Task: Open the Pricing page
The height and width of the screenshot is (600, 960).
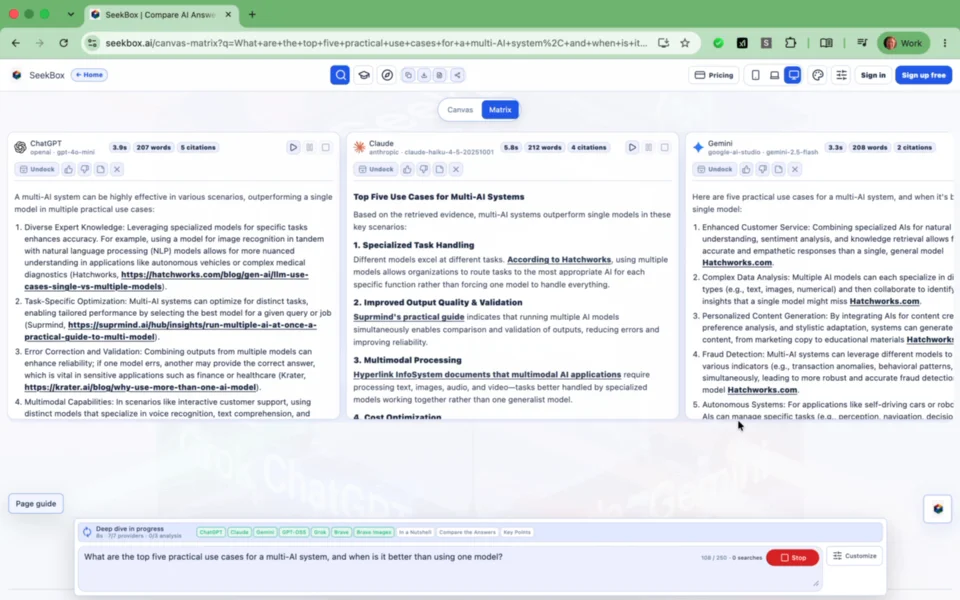Action: tap(714, 75)
